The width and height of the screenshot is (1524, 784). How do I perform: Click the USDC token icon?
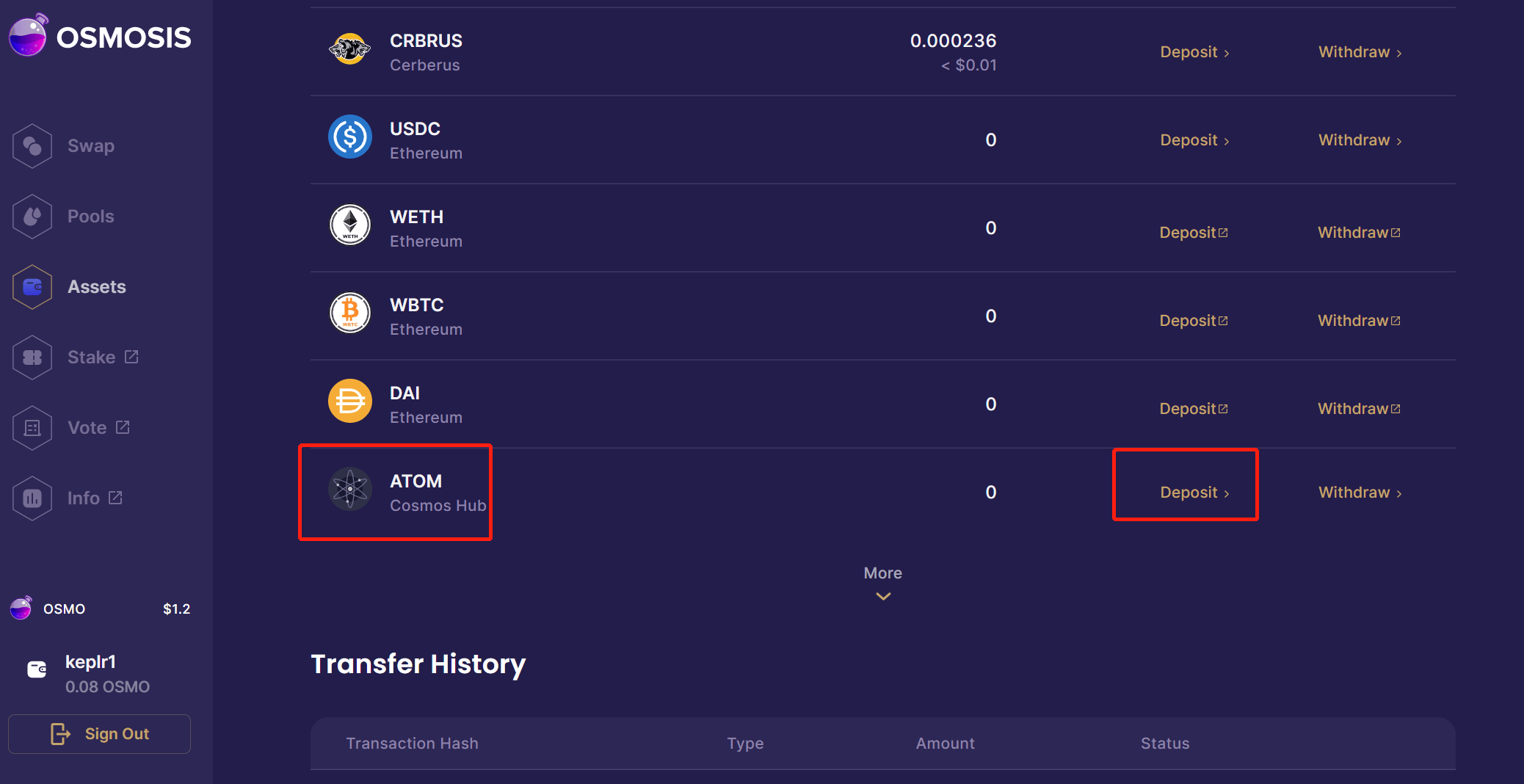[x=350, y=137]
